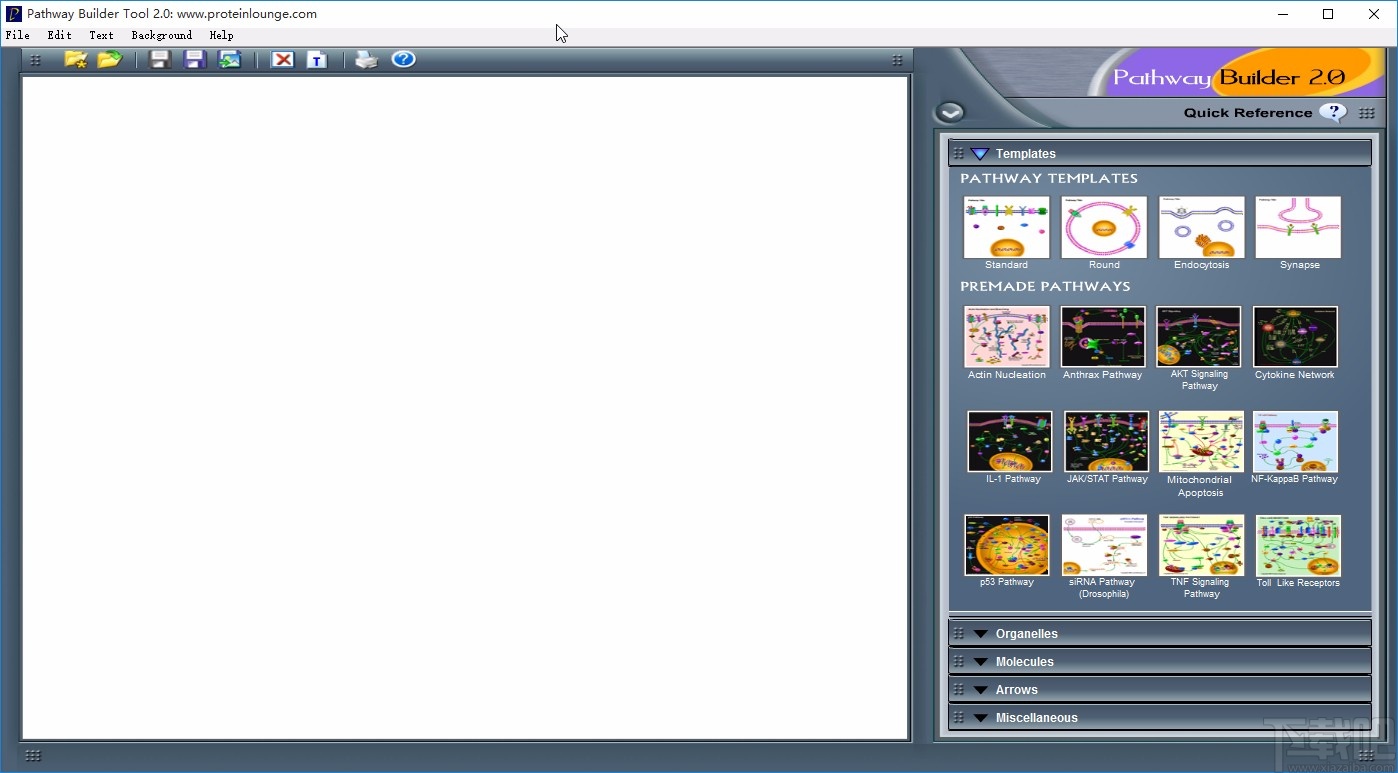
Task: Open the Help menu
Action: coord(221,35)
